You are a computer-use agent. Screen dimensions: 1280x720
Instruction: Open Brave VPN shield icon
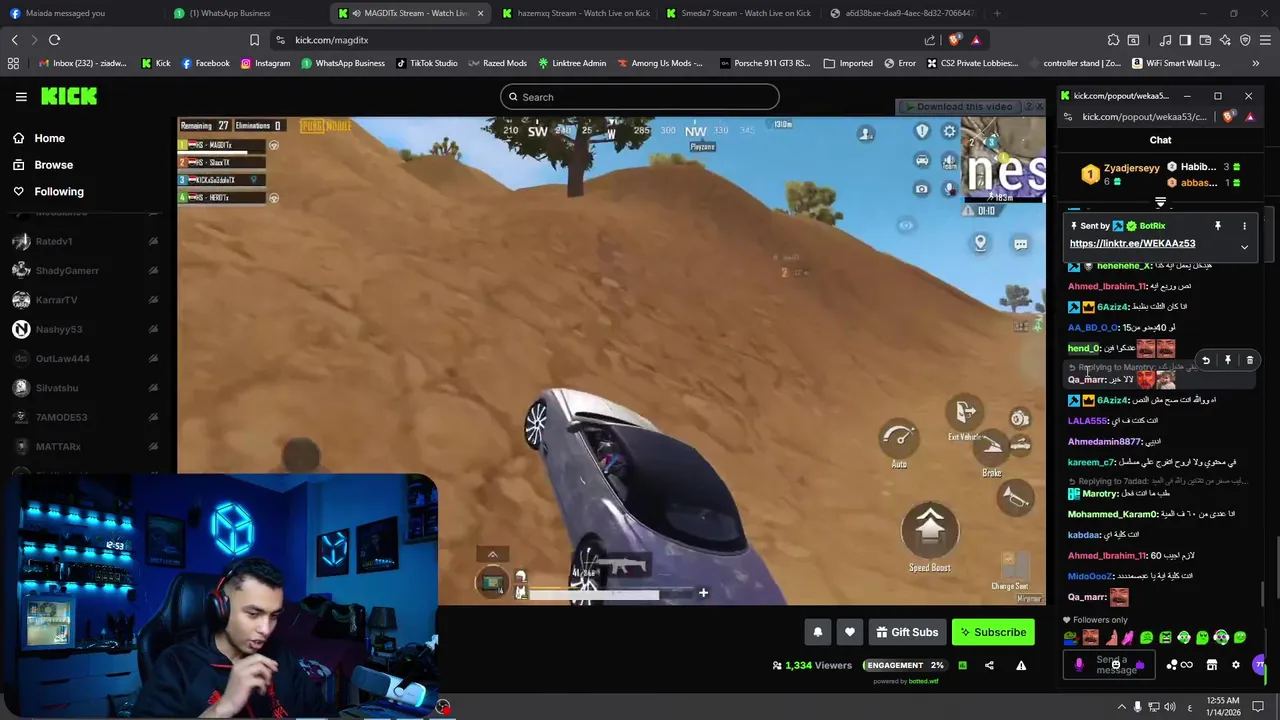pyautogui.click(x=1245, y=40)
